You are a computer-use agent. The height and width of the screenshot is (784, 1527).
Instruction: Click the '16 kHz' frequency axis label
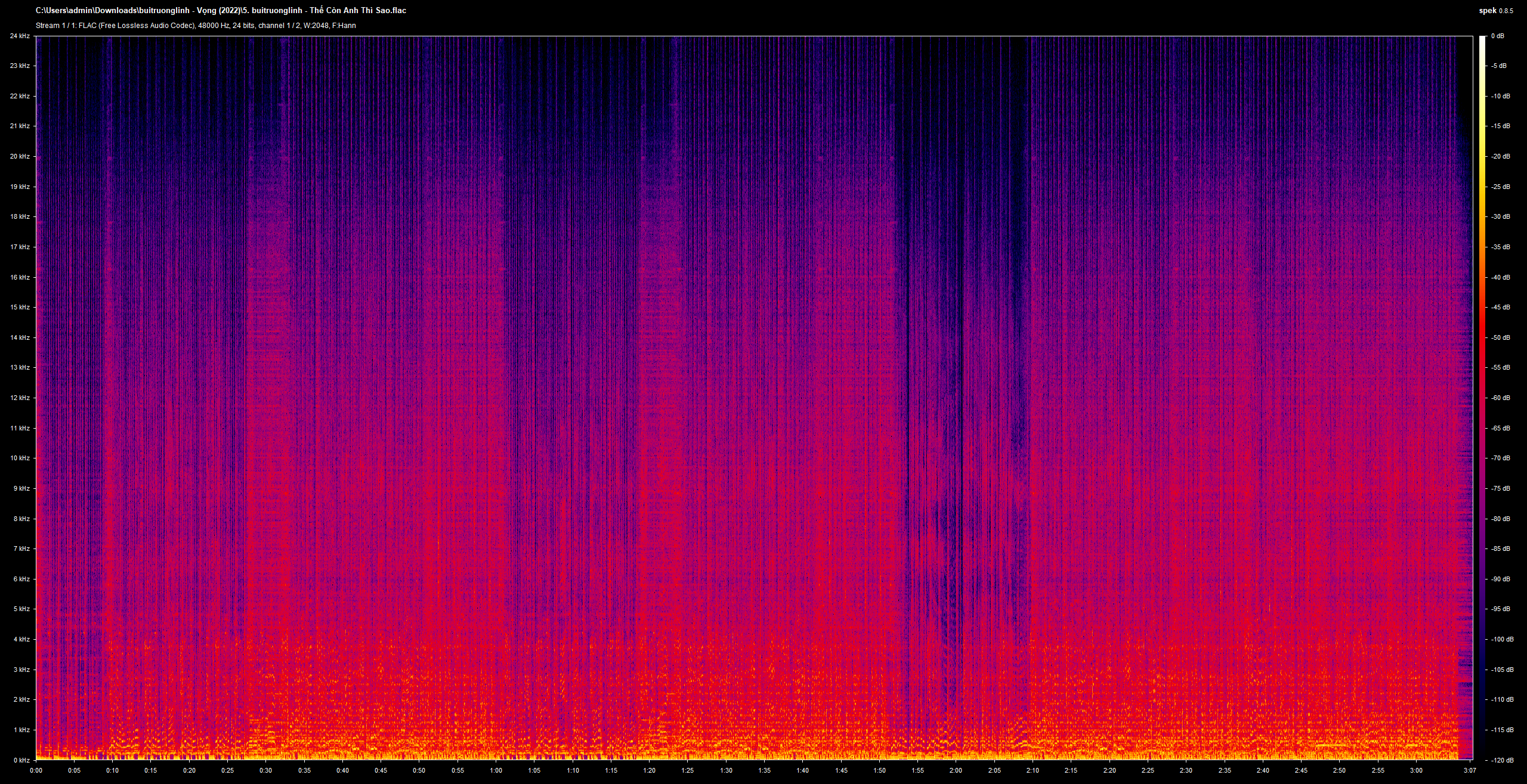pyautogui.click(x=20, y=277)
